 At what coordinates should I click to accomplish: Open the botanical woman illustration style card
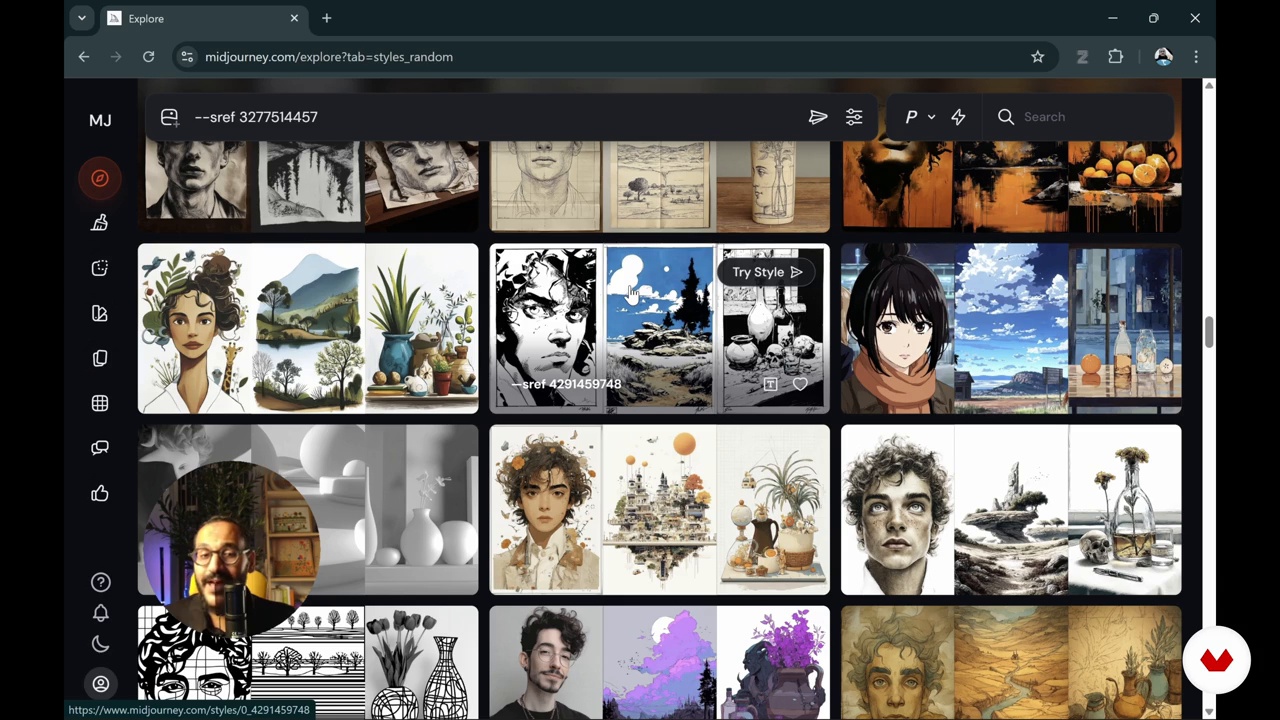tap(308, 328)
